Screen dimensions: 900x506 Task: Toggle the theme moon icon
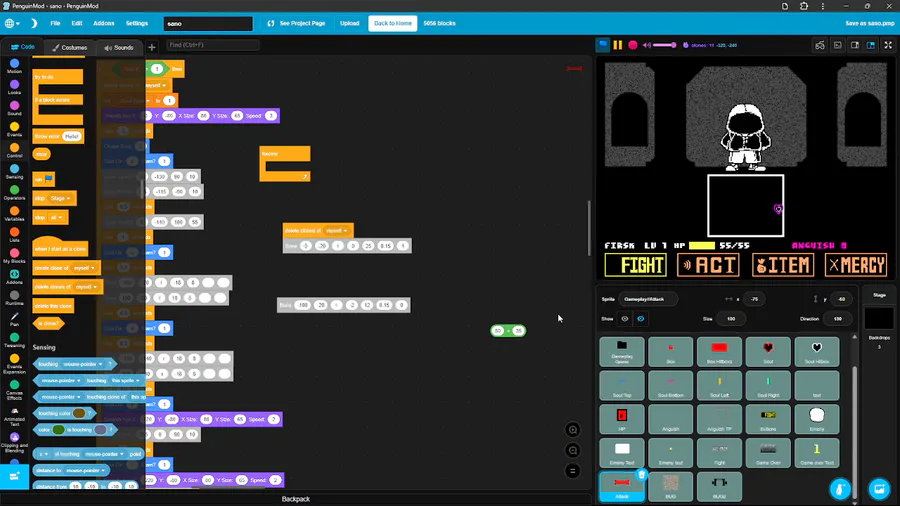pos(34,24)
